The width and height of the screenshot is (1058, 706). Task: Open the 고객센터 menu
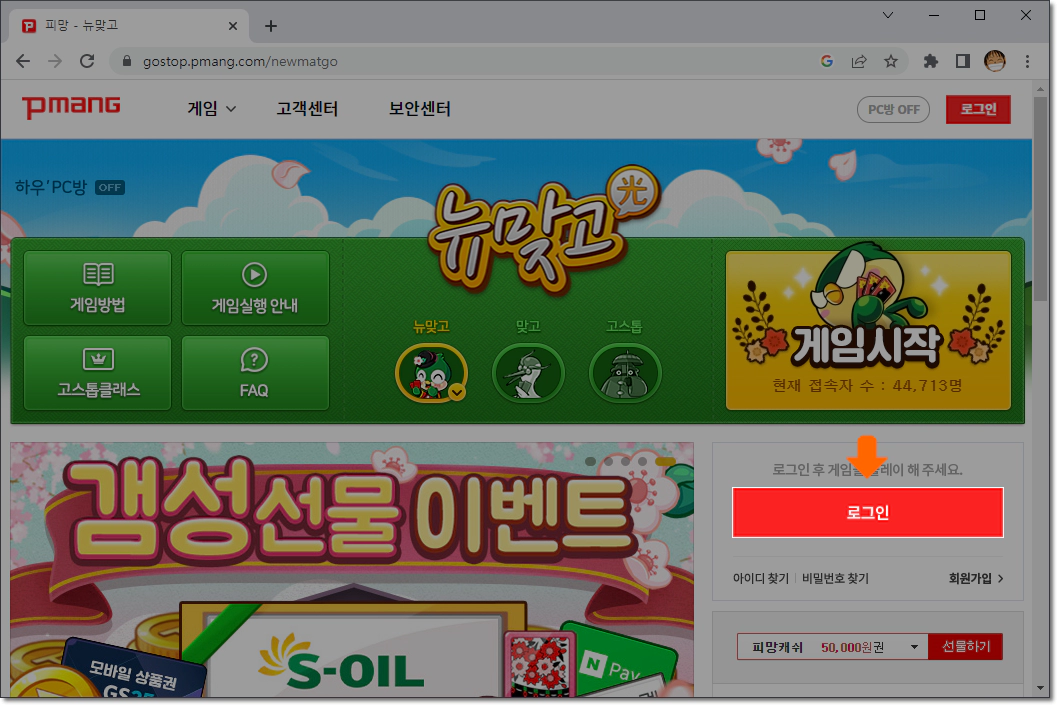coord(307,109)
